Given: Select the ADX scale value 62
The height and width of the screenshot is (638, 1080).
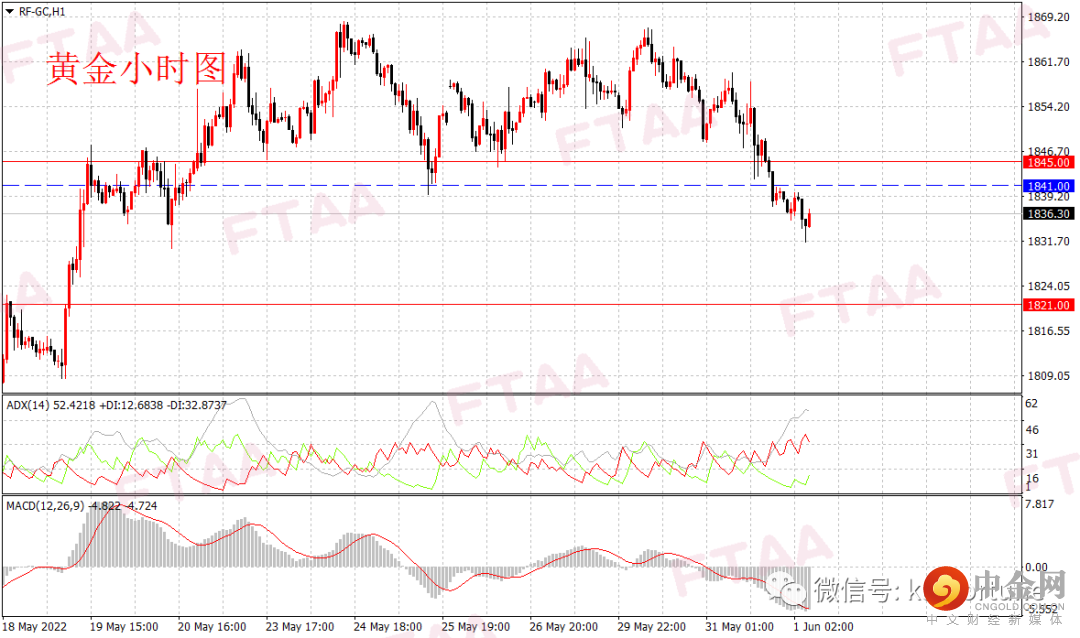Looking at the screenshot, I should [x=1032, y=404].
